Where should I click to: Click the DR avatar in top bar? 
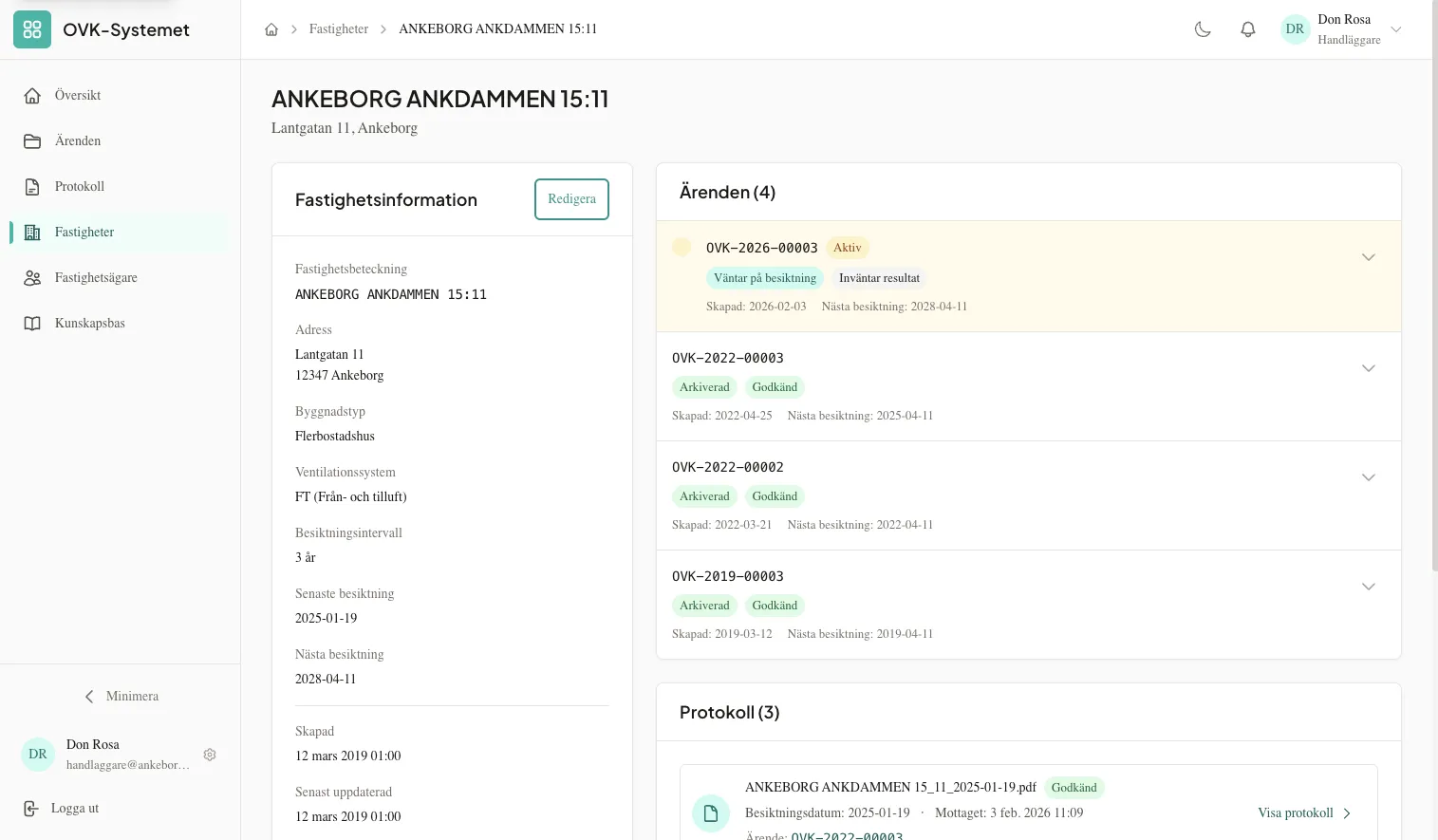click(x=1295, y=29)
